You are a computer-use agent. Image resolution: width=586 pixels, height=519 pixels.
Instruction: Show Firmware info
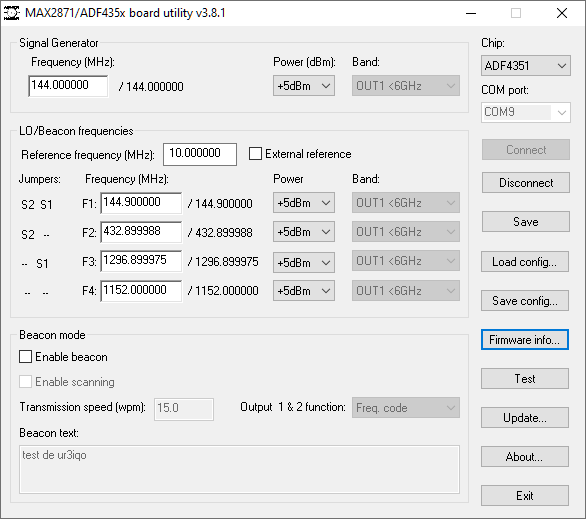click(x=525, y=340)
